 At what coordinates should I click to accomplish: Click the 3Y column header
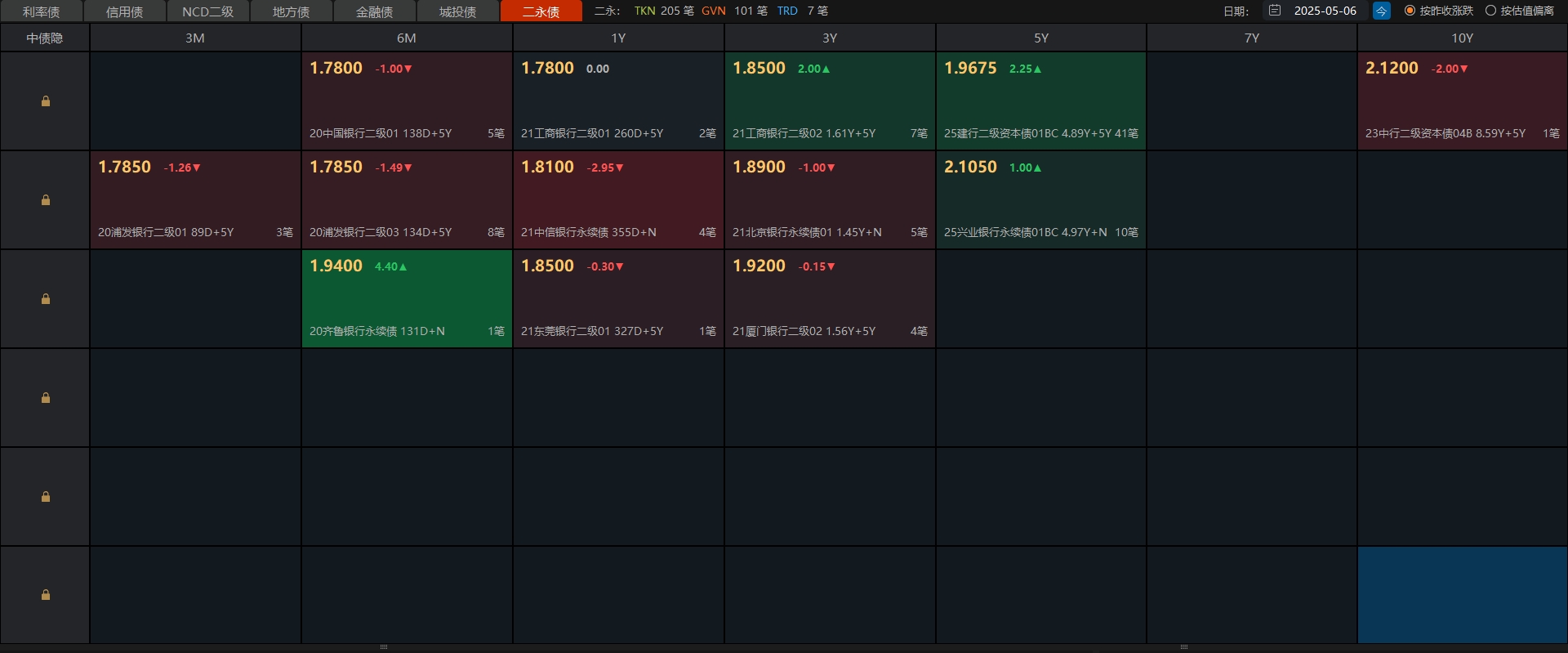830,38
